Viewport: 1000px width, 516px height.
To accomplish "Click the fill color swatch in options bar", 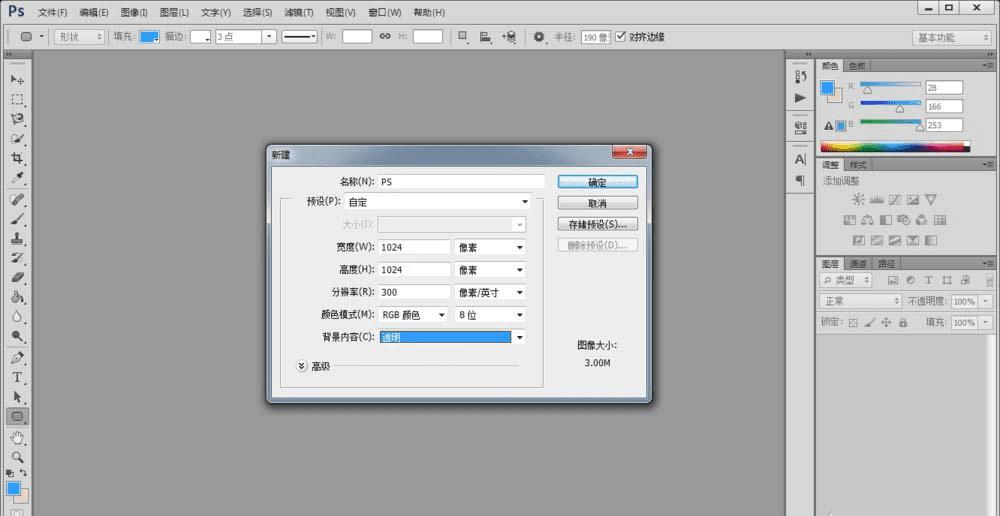I will (149, 37).
